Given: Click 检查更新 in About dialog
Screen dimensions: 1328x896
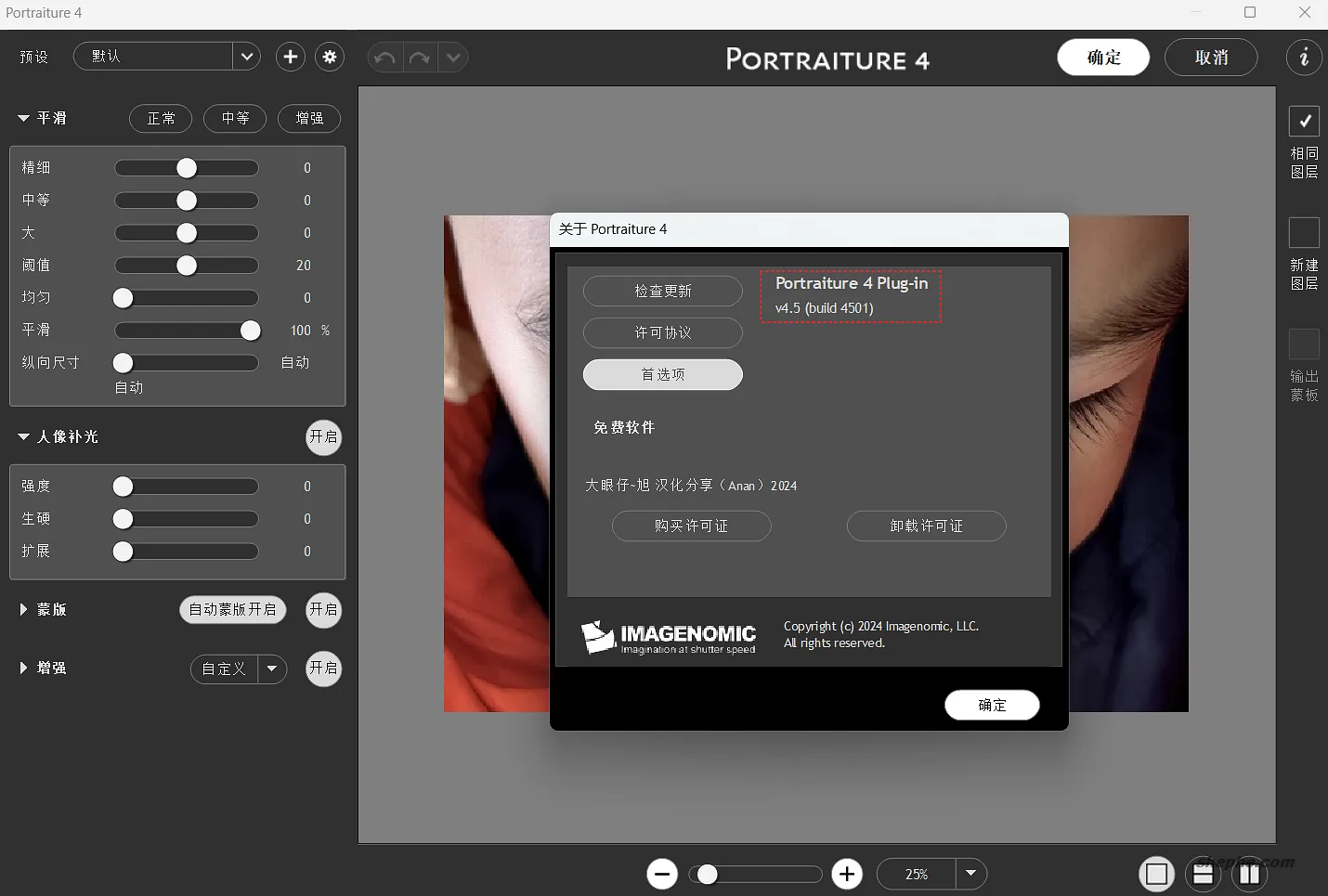Looking at the screenshot, I should click(662, 291).
